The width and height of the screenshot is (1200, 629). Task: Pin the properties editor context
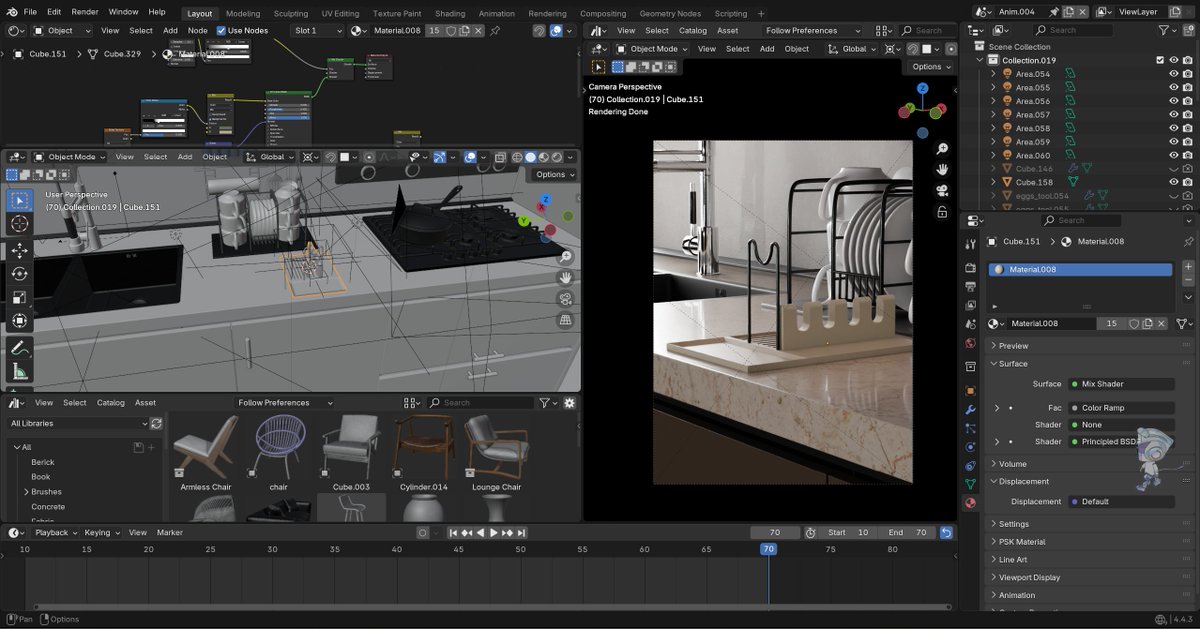point(1188,242)
